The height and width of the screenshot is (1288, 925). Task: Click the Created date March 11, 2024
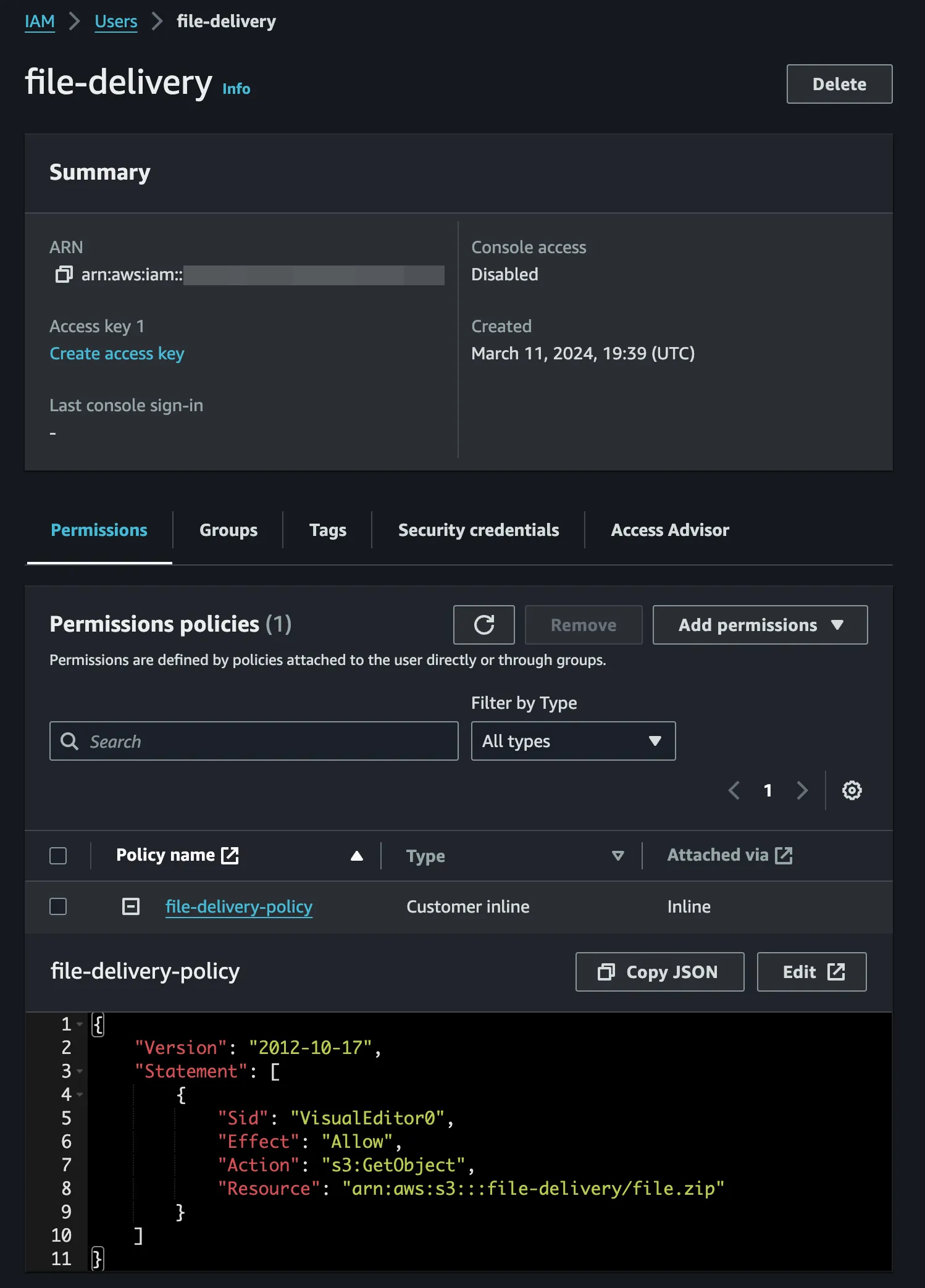point(583,353)
